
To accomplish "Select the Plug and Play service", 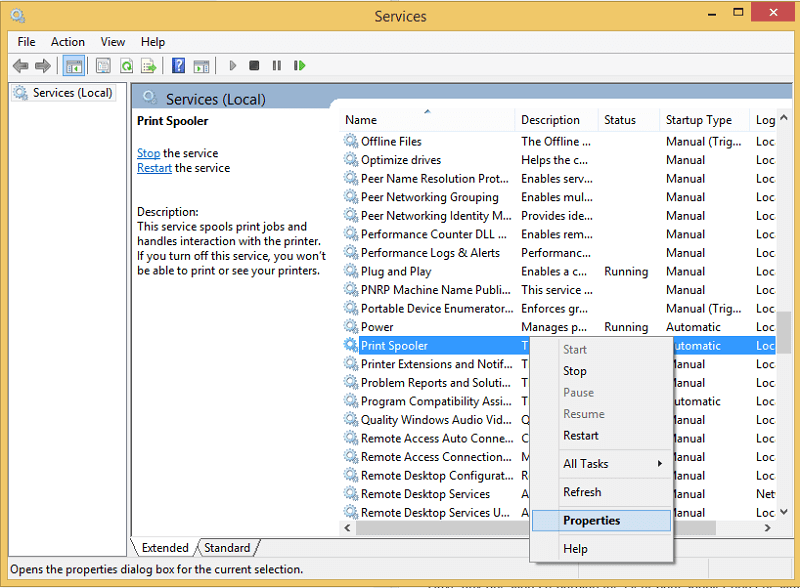I will pyautogui.click(x=559, y=272).
